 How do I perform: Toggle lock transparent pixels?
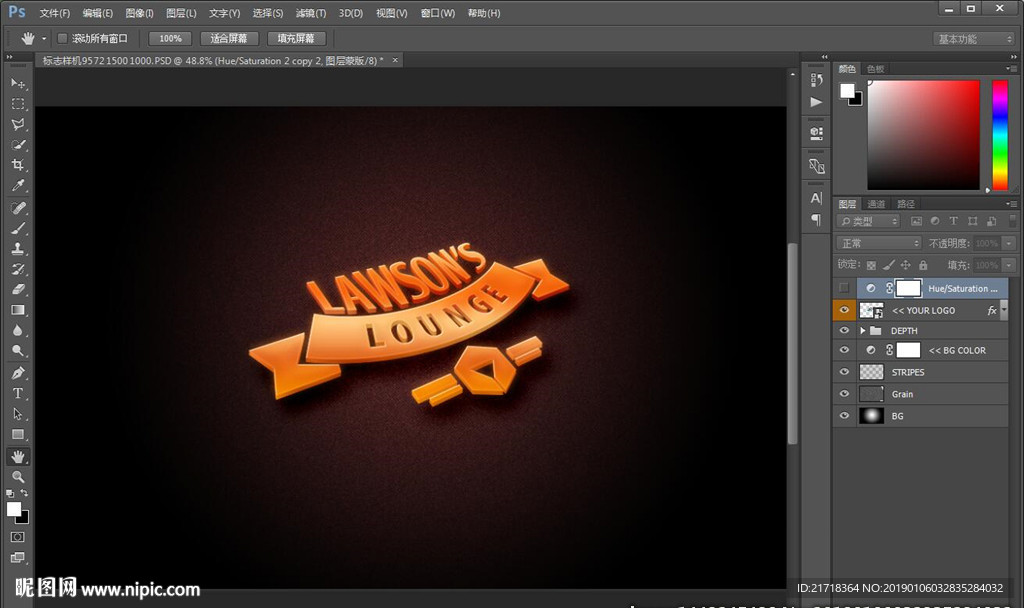(871, 265)
